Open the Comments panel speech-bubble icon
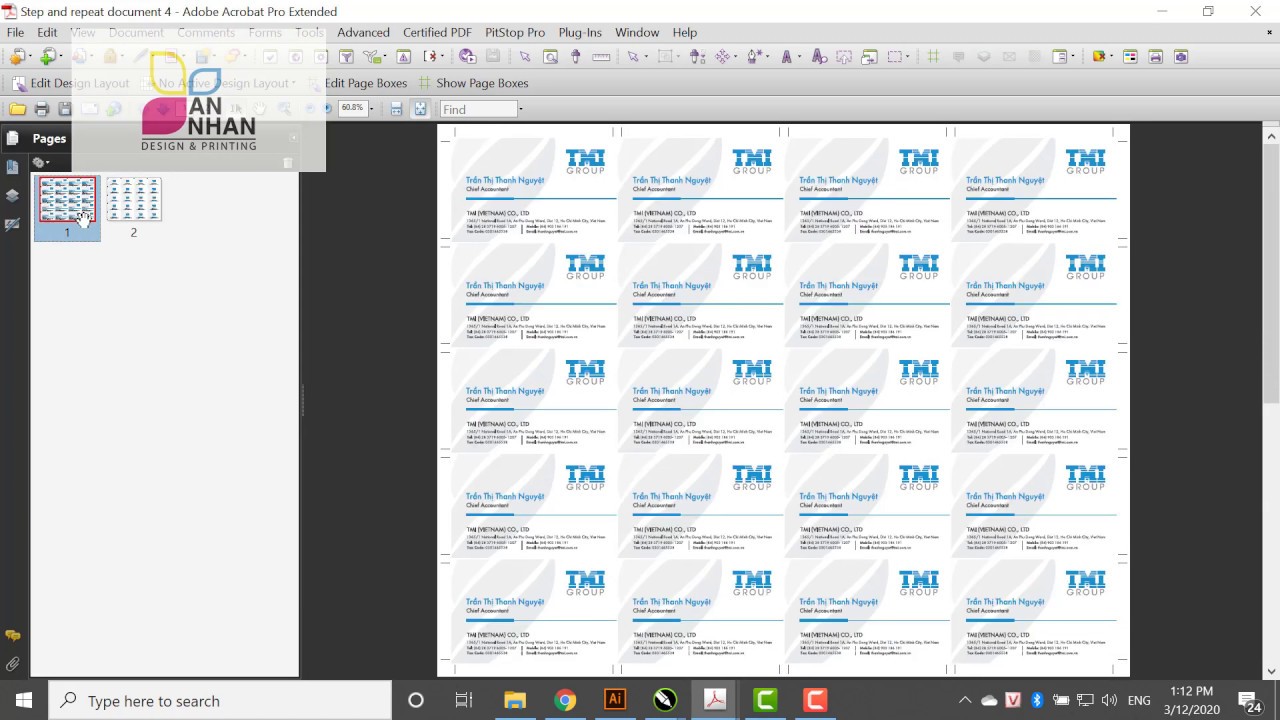The width and height of the screenshot is (1280, 720). point(12,636)
